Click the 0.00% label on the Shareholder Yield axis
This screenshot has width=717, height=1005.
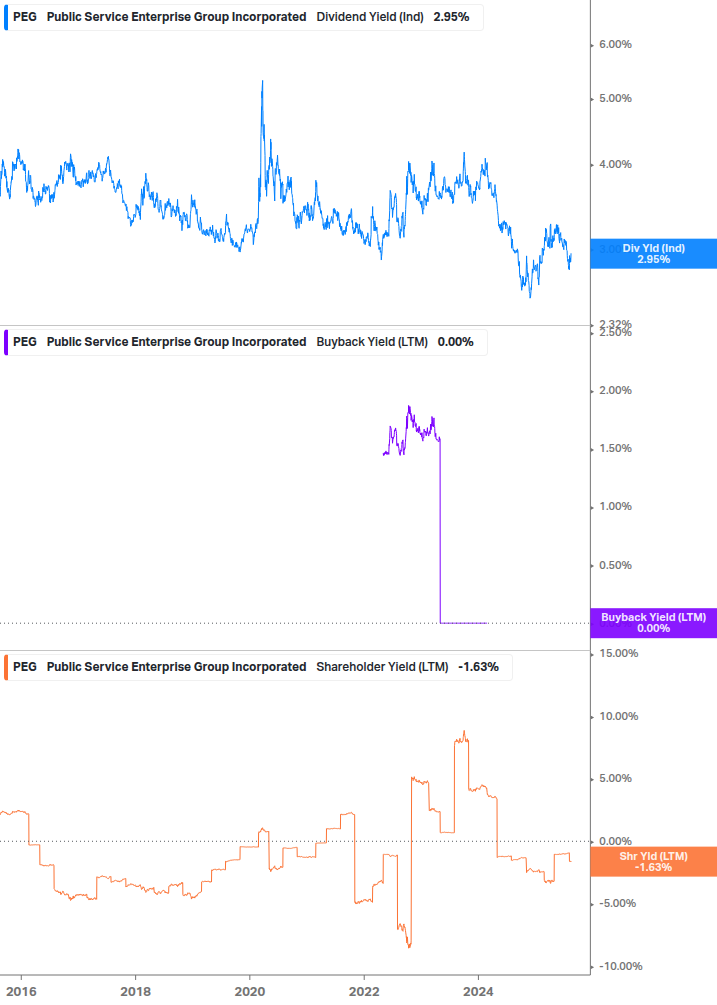[615, 842]
